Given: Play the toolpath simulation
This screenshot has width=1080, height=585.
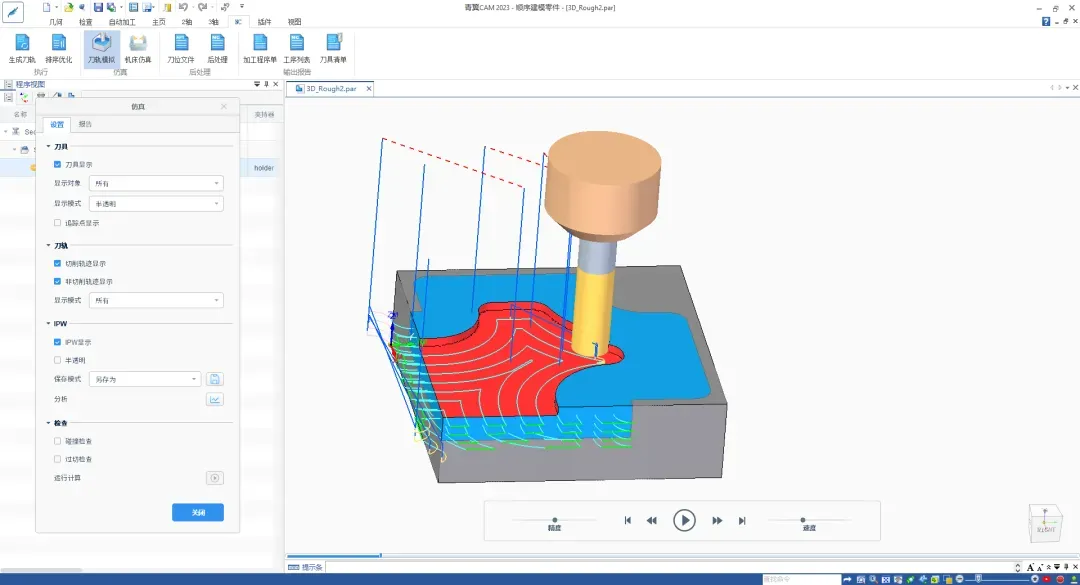Looking at the screenshot, I should (x=684, y=520).
